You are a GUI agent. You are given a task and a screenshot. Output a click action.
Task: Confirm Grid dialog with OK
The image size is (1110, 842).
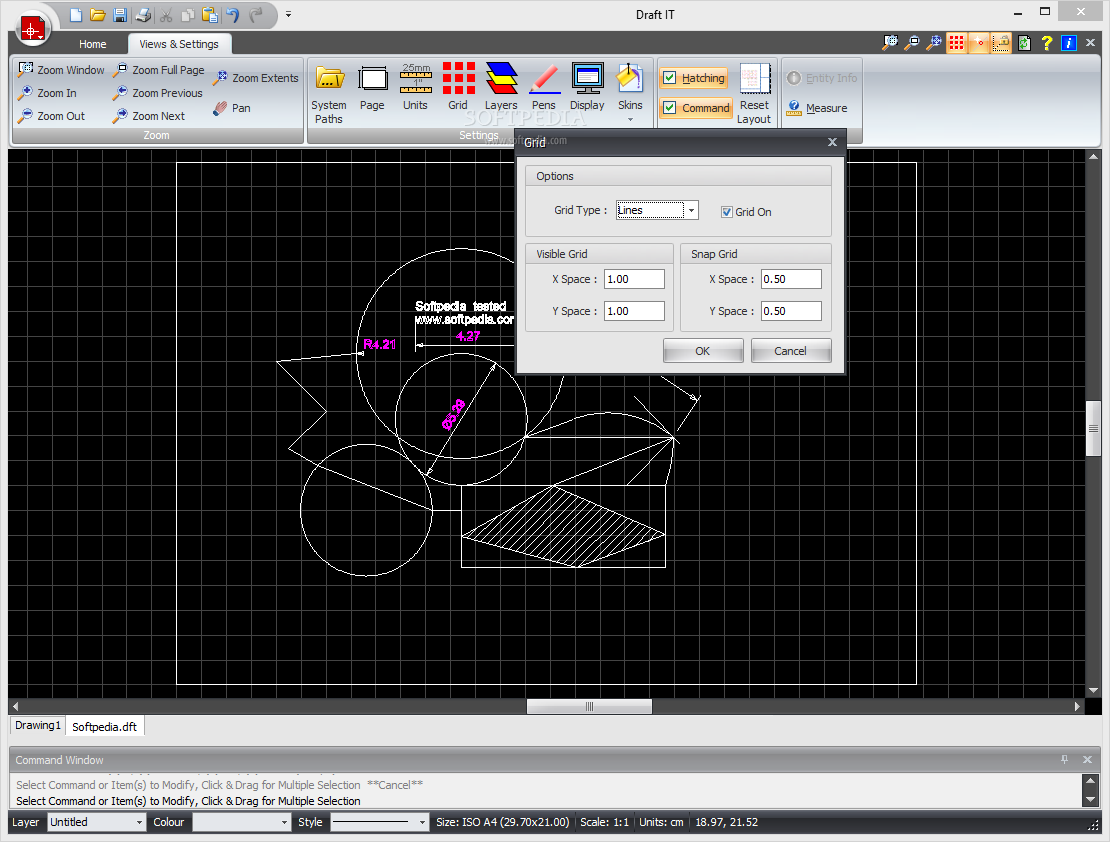coord(703,351)
